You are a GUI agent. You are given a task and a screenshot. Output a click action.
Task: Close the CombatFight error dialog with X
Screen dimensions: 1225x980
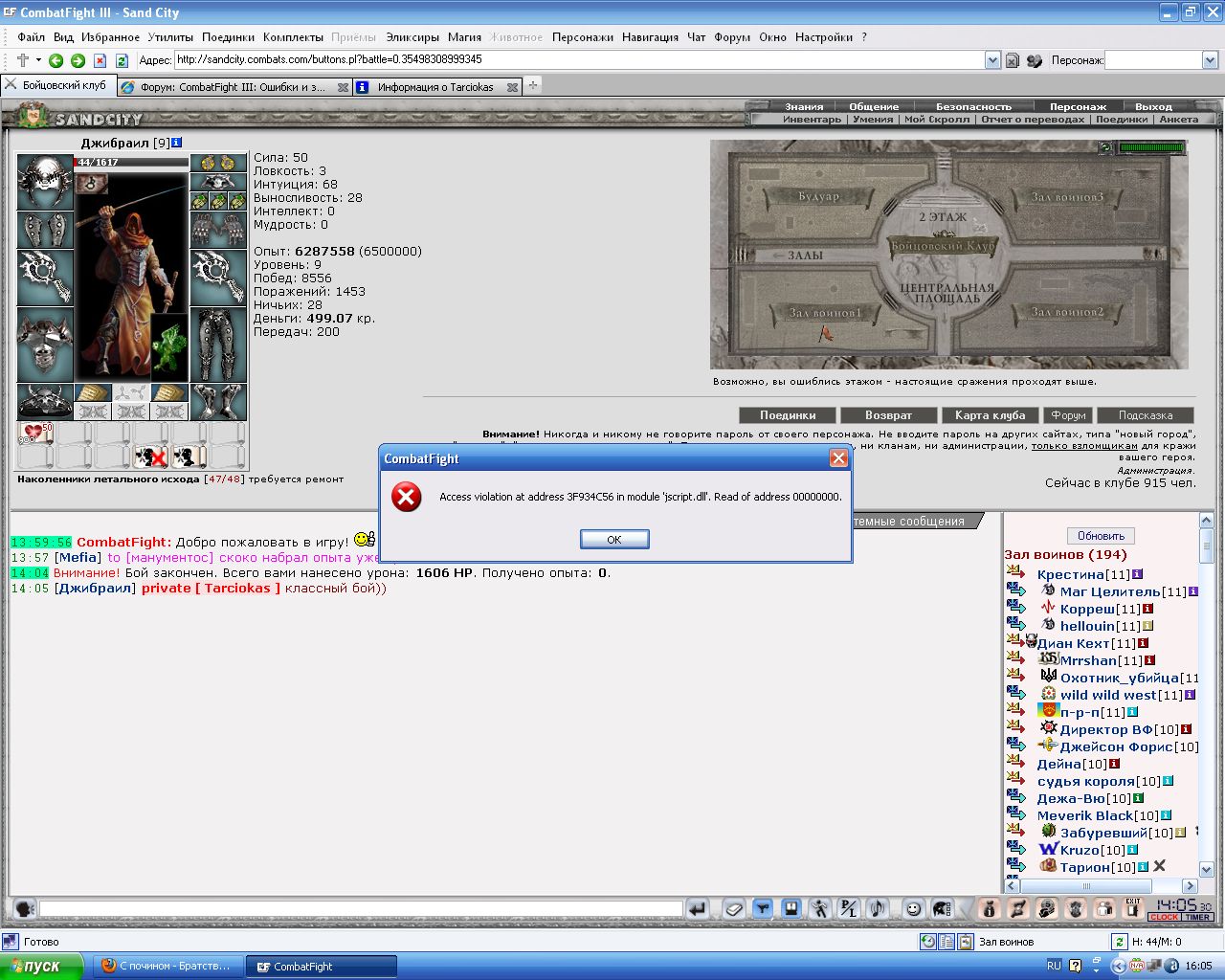pos(838,458)
